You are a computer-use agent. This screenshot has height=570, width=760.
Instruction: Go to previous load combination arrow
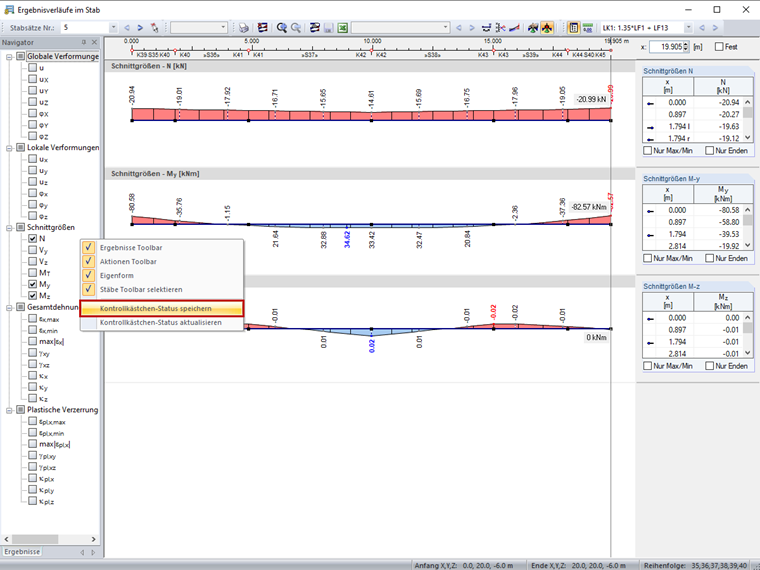point(702,28)
